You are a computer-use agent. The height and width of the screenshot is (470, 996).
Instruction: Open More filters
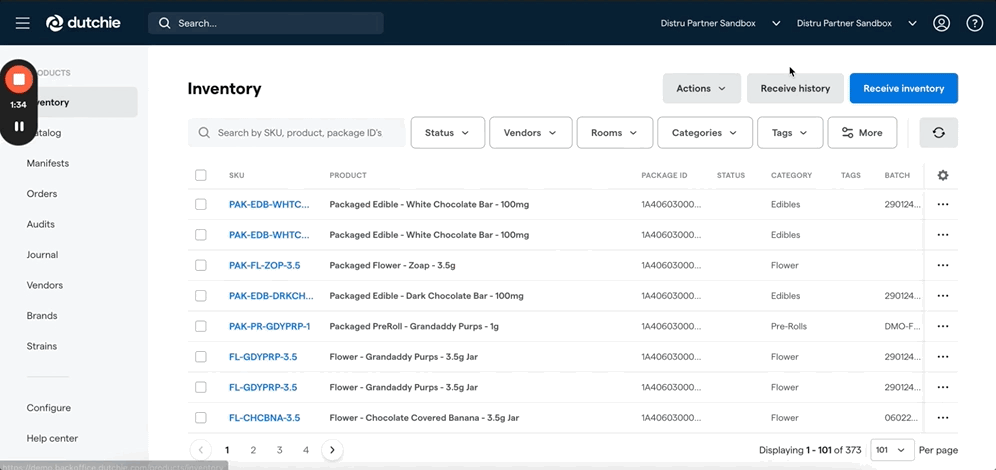point(862,133)
